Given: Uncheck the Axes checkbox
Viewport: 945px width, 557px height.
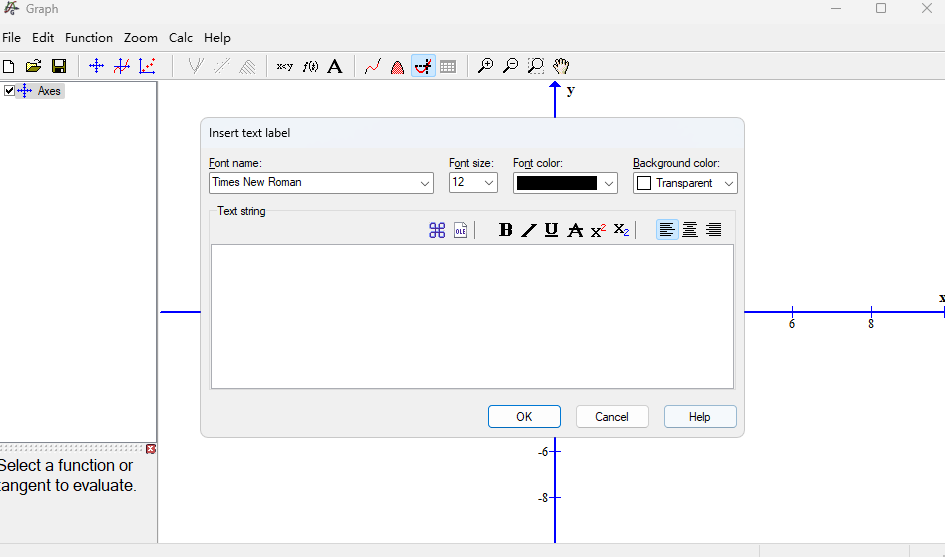Looking at the screenshot, I should click(10, 91).
